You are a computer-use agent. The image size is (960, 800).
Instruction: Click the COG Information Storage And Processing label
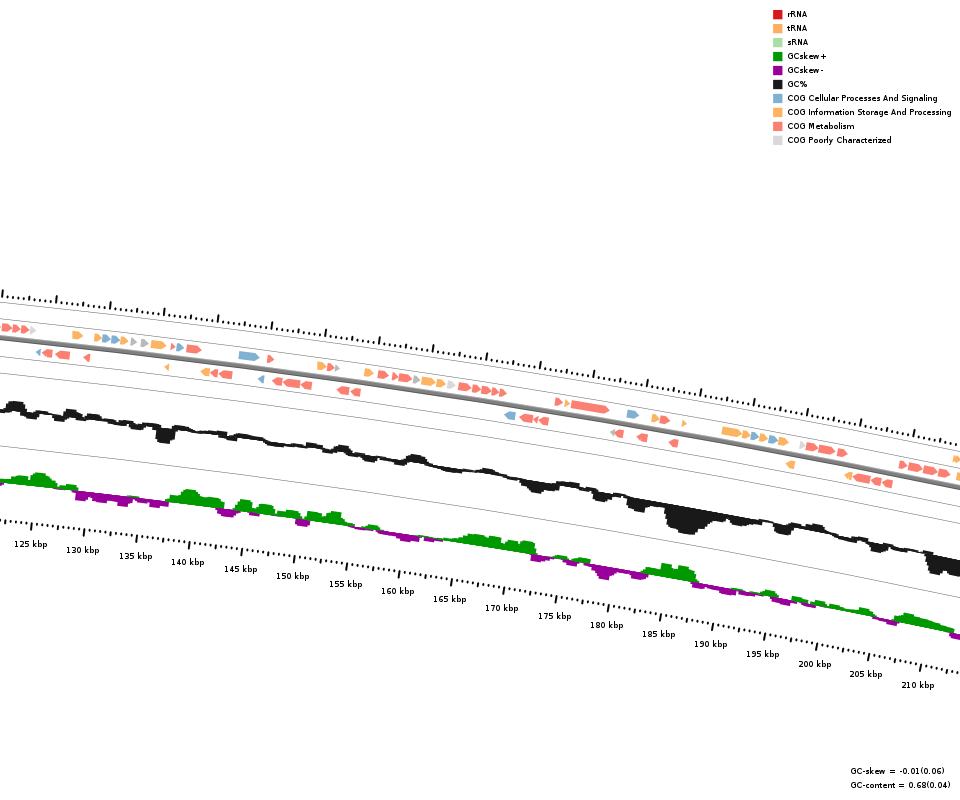[x=868, y=112]
